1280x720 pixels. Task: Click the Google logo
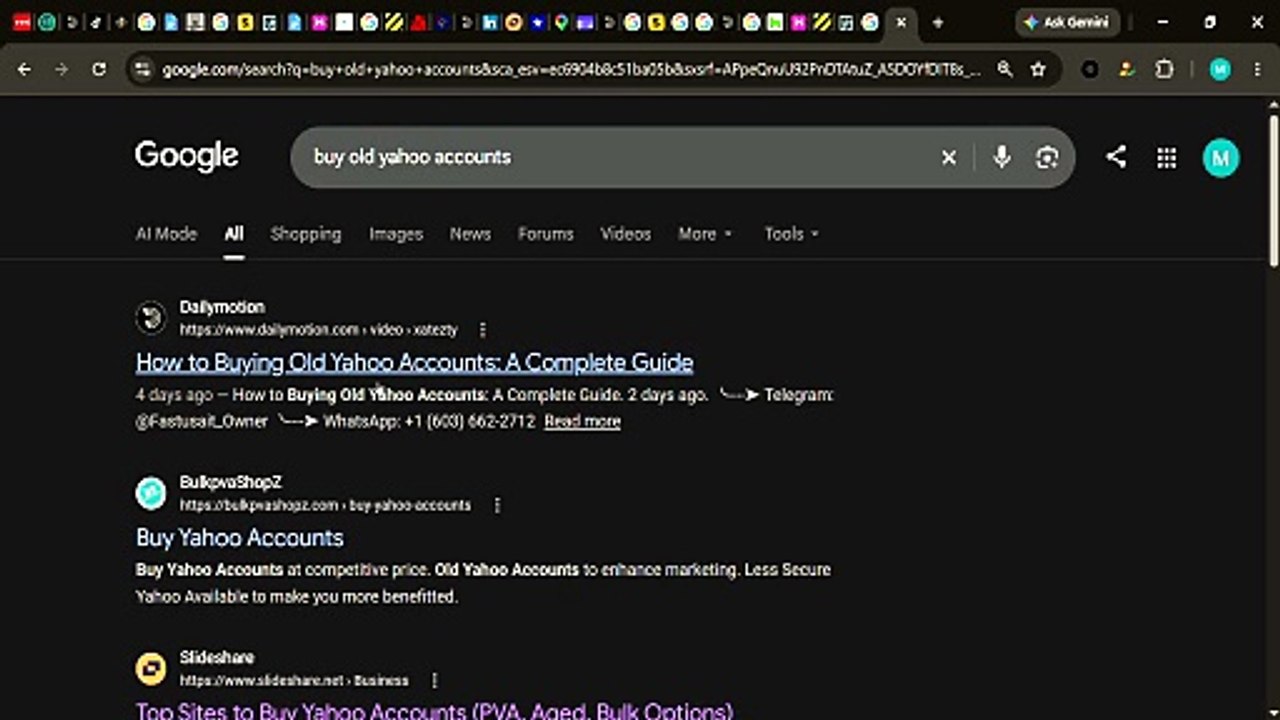point(187,156)
